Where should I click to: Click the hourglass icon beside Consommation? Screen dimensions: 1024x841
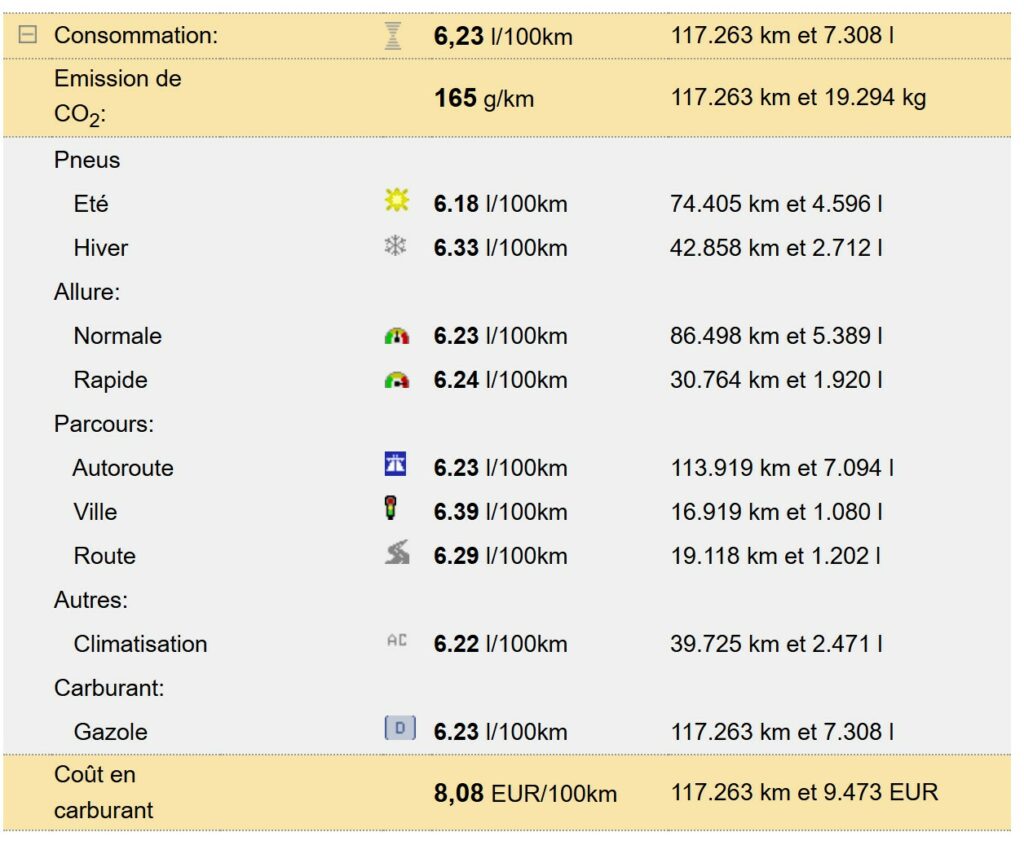click(394, 36)
